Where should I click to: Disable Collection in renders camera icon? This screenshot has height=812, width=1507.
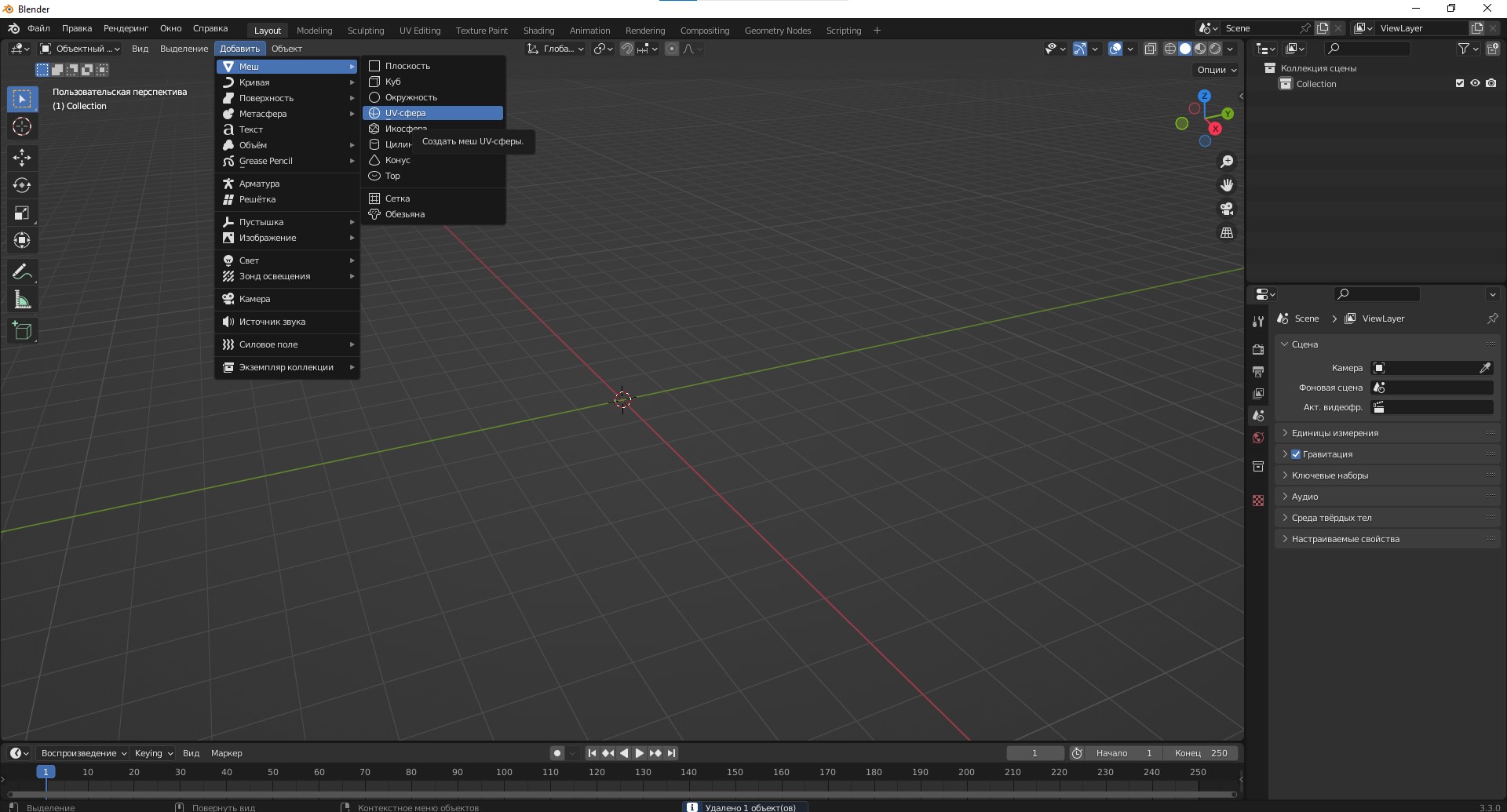point(1491,83)
